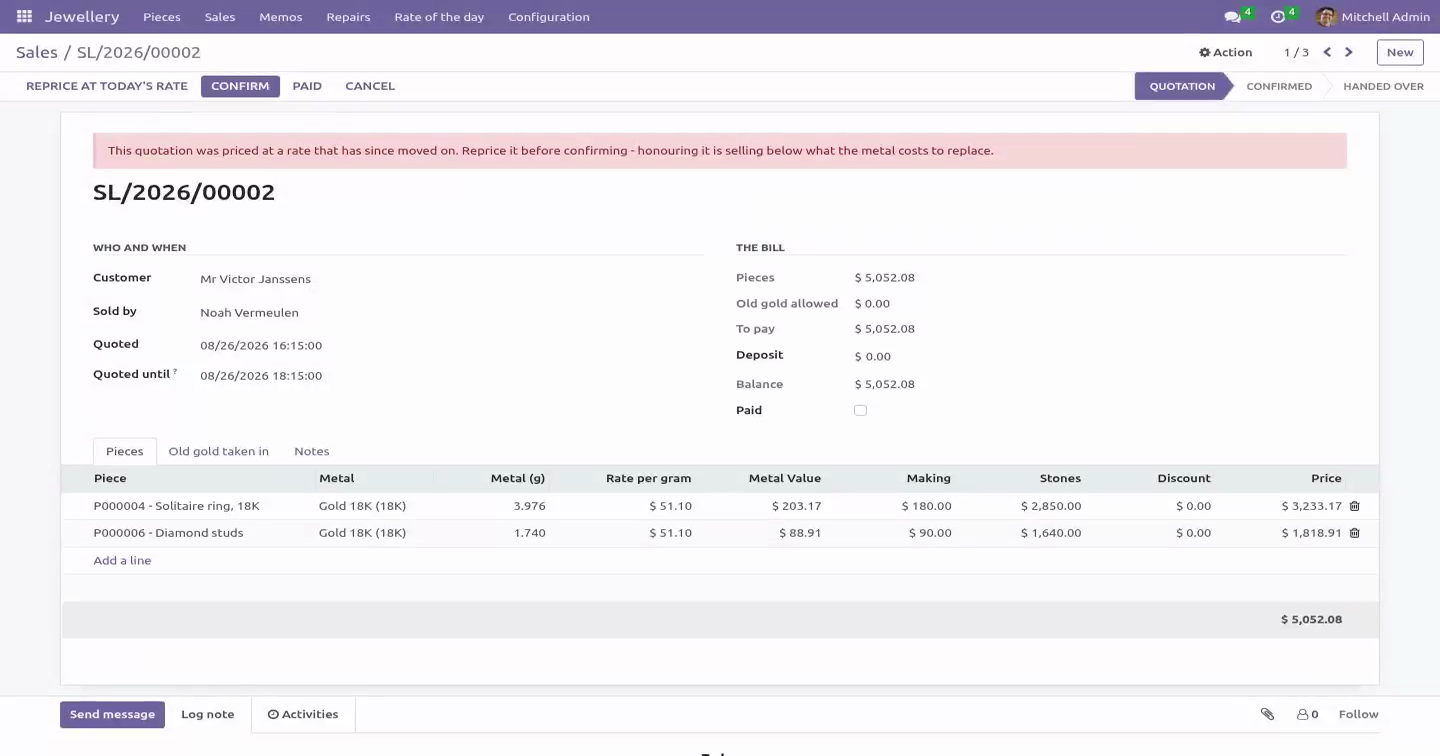
Task: Go back to Sales breadcrumb
Action: 36,52
